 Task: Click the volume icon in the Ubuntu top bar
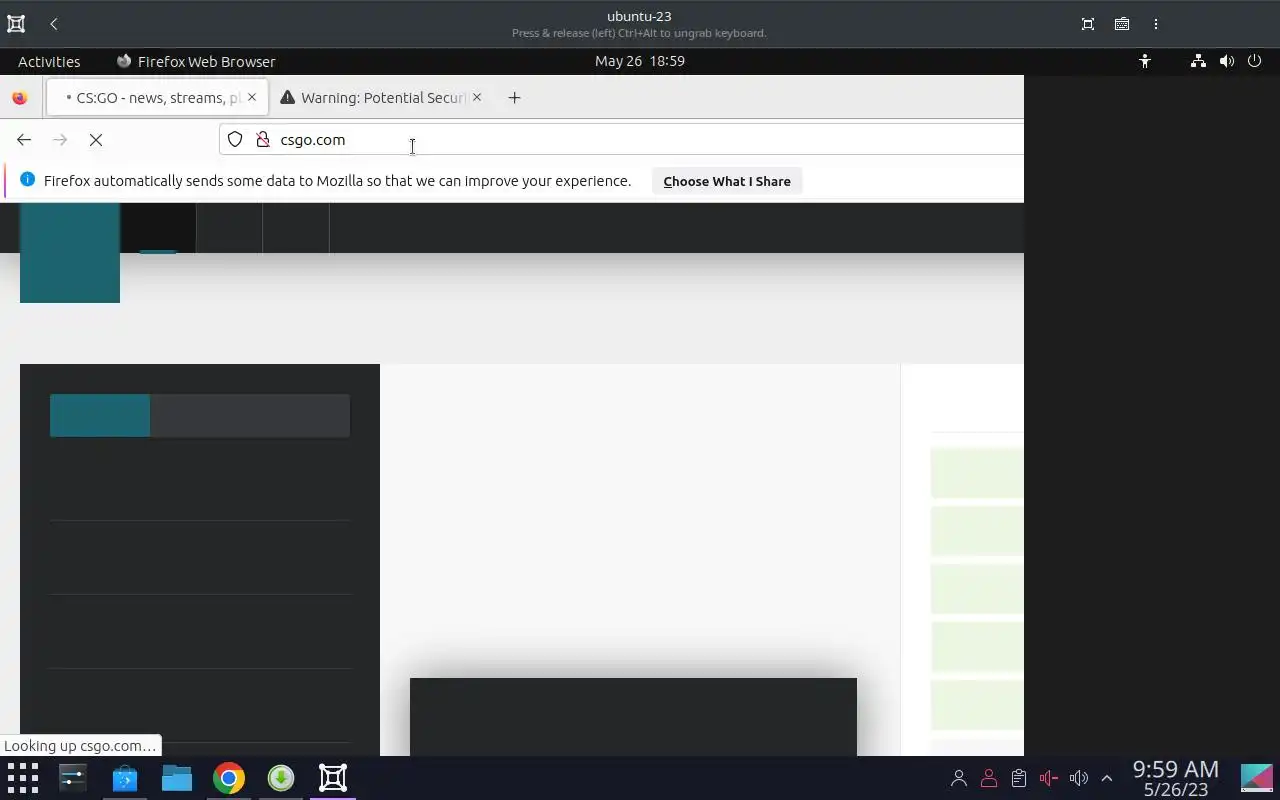[x=1227, y=61]
